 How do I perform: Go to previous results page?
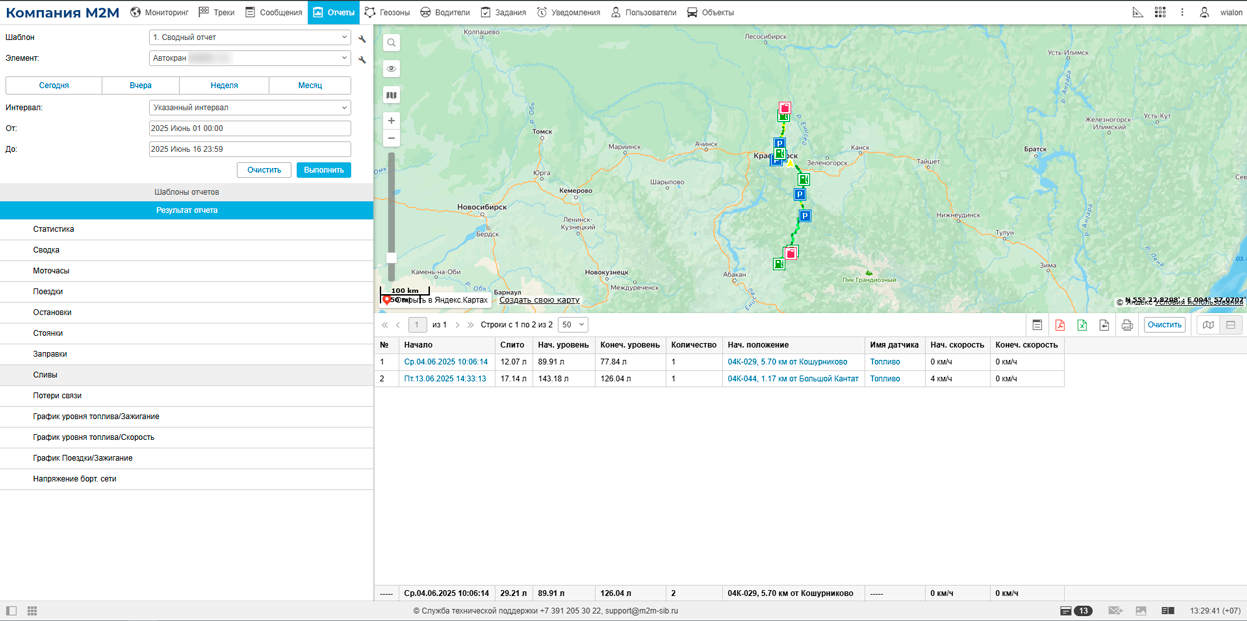pyautogui.click(x=398, y=325)
